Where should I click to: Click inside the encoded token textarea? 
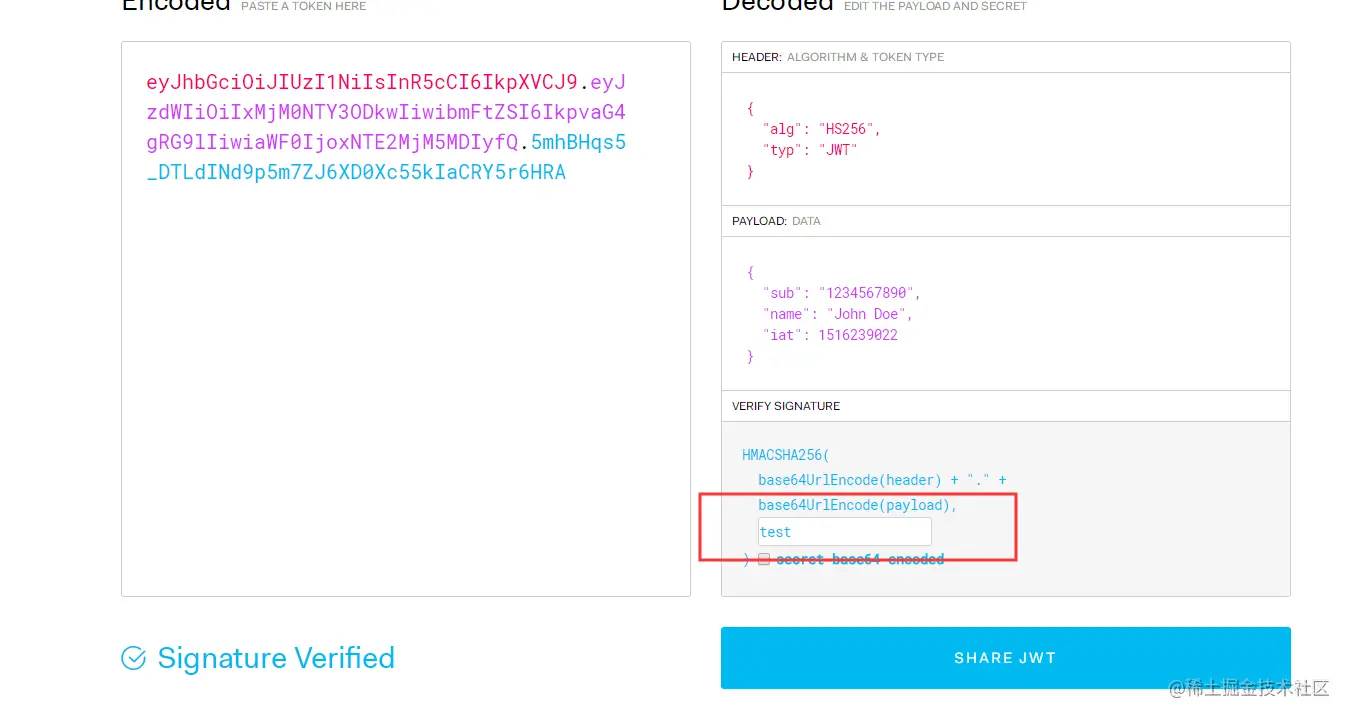(405, 319)
